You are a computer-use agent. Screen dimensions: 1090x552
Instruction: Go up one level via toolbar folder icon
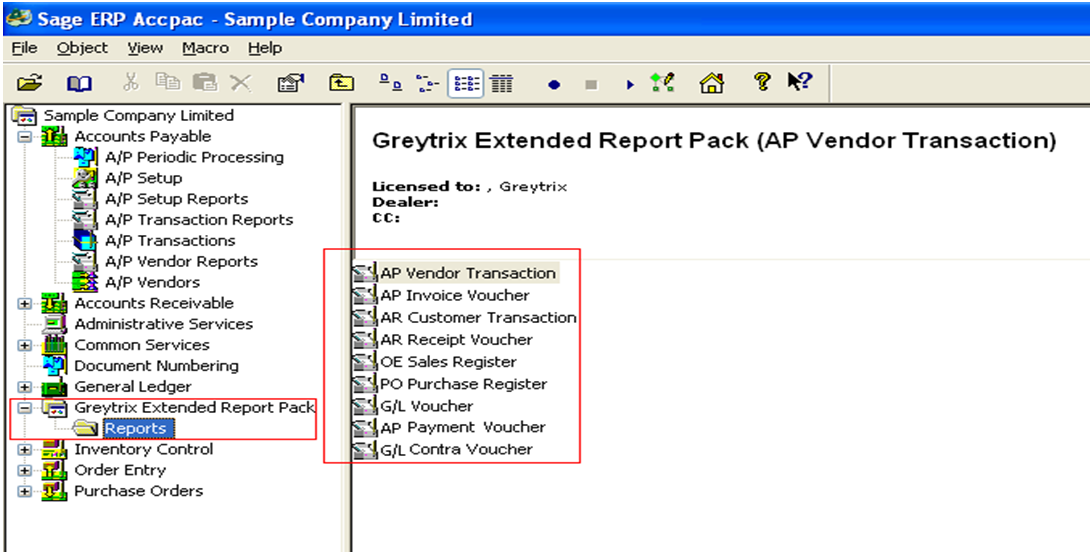coord(341,83)
